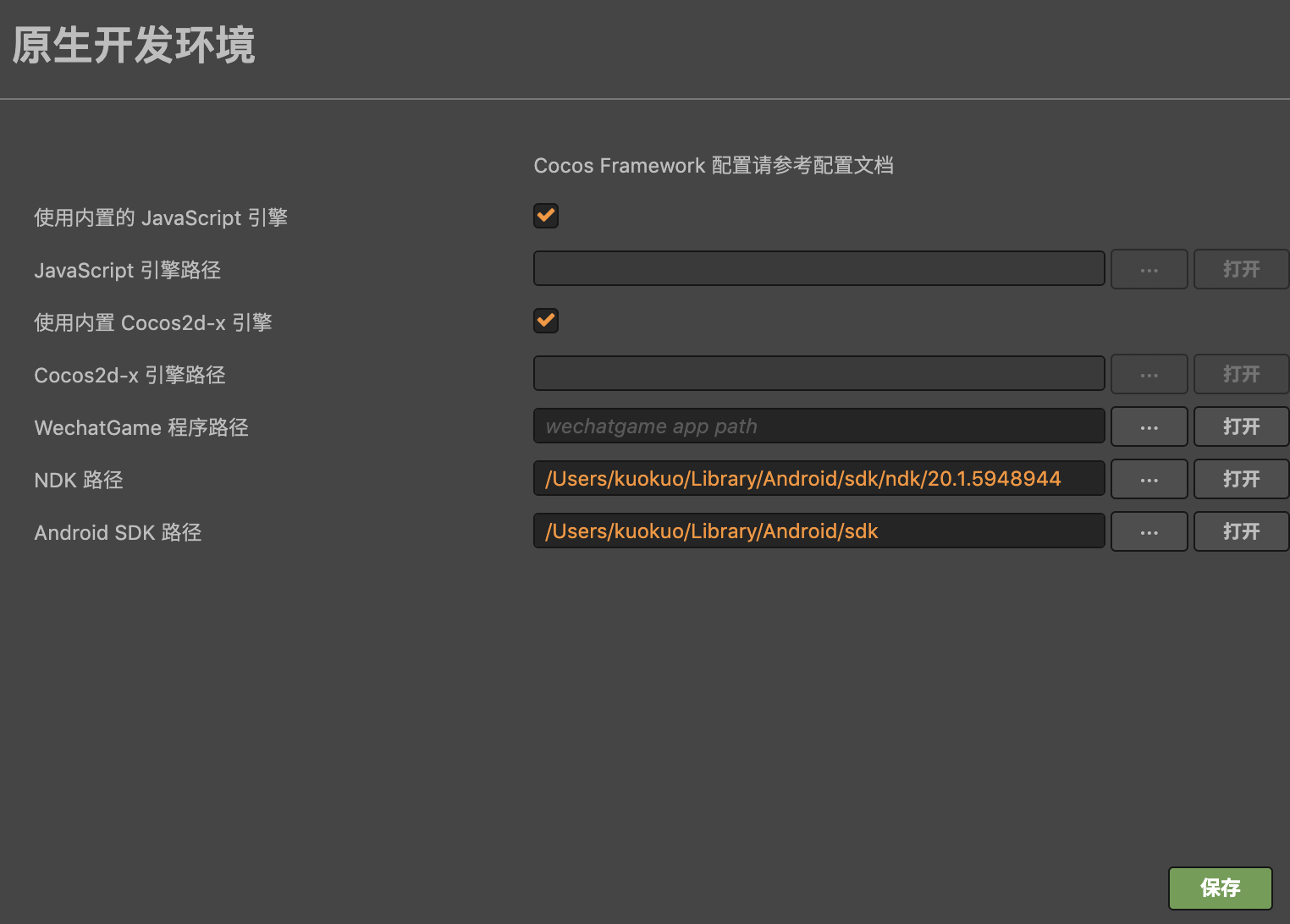Click the green 保存 save button
The width and height of the screenshot is (1290, 924).
pos(1220,888)
